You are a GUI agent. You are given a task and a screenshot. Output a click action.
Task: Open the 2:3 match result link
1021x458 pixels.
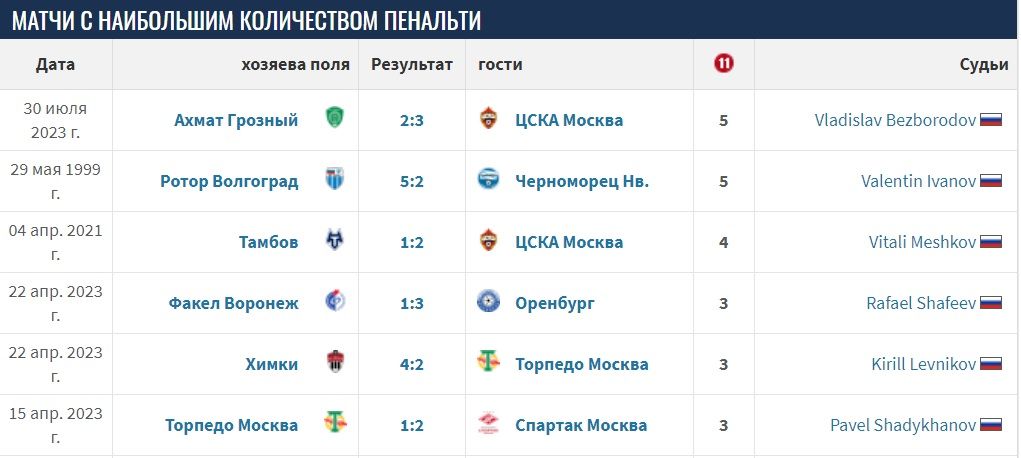(412, 121)
